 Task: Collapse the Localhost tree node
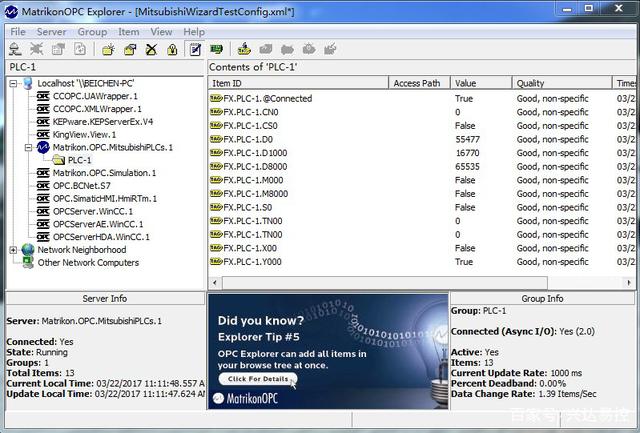(13, 83)
